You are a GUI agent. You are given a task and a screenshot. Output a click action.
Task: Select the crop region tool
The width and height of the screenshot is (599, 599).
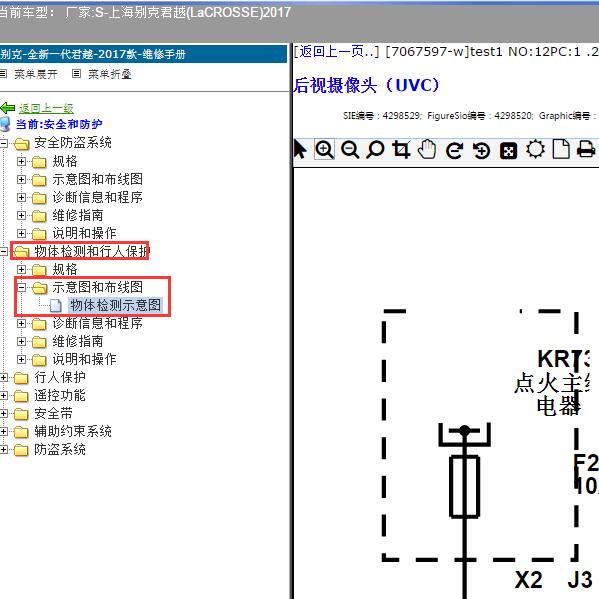(401, 149)
